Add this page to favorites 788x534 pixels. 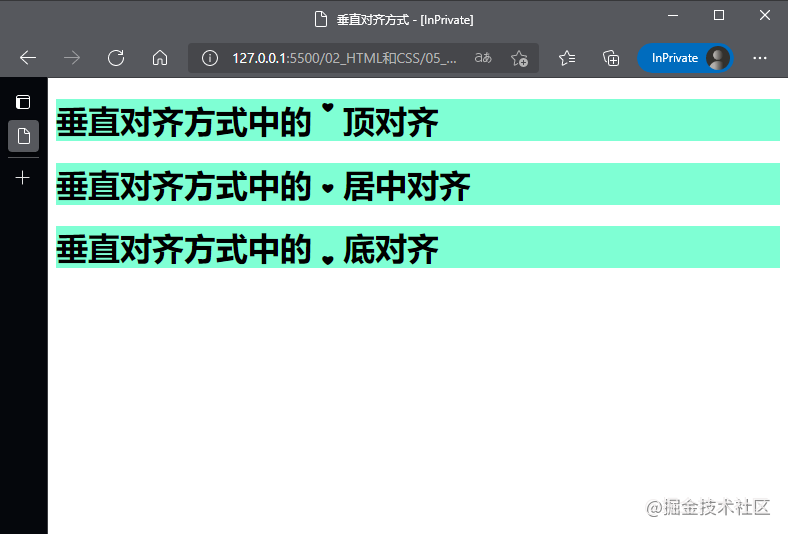pos(519,58)
